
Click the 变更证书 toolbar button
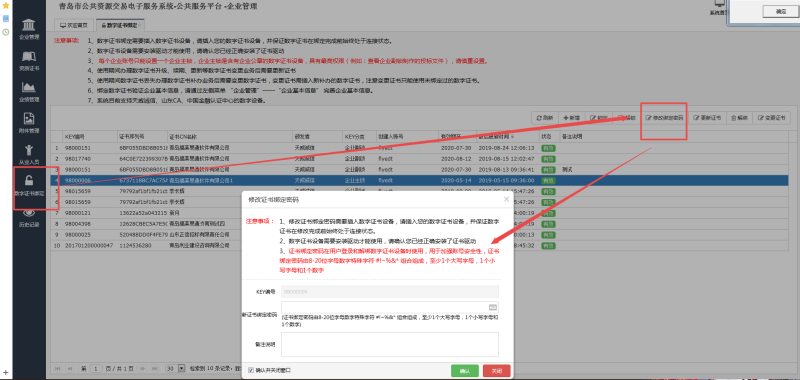point(770,118)
